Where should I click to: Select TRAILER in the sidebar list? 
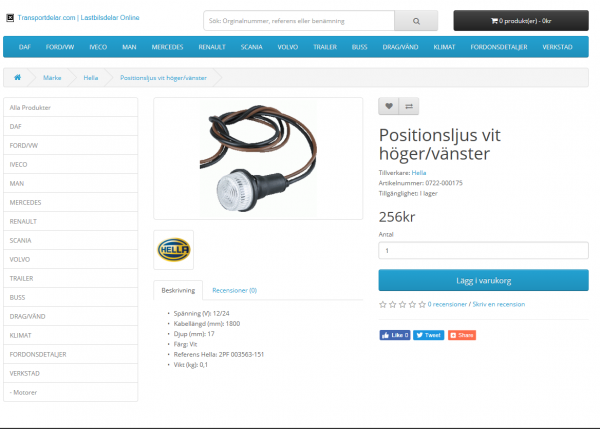70,278
